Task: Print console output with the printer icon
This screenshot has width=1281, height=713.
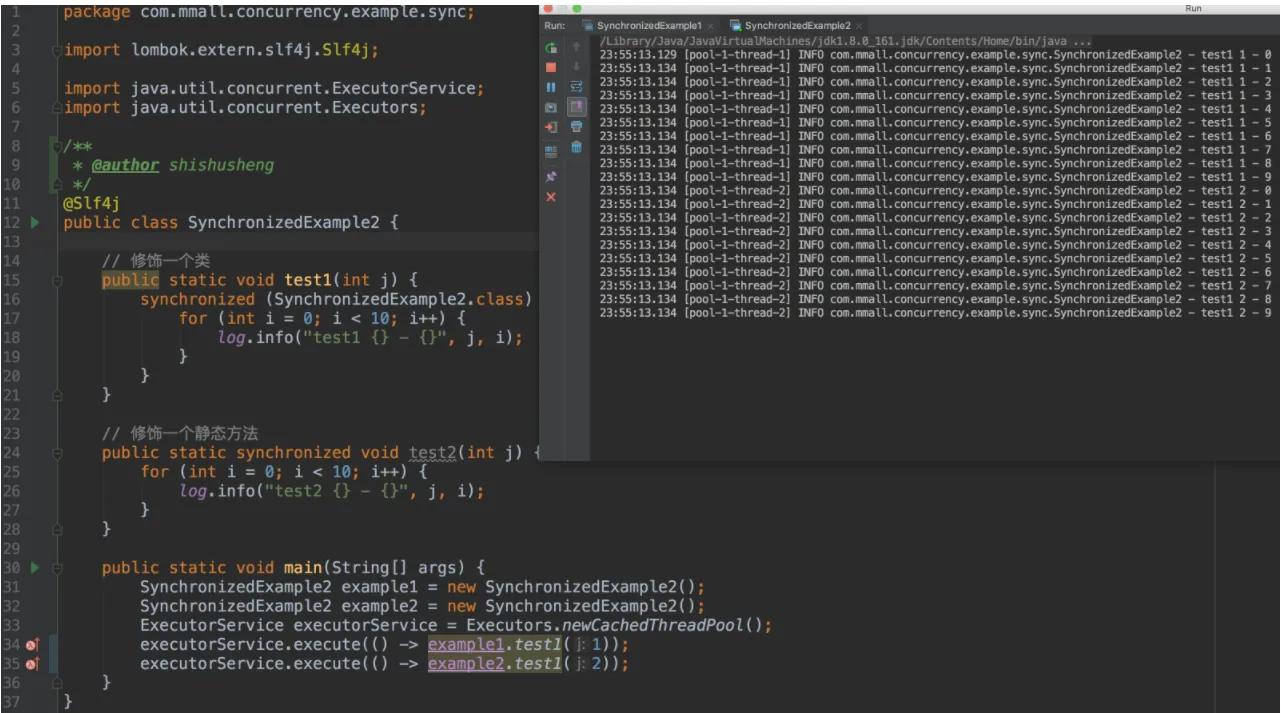Action: coord(577,127)
